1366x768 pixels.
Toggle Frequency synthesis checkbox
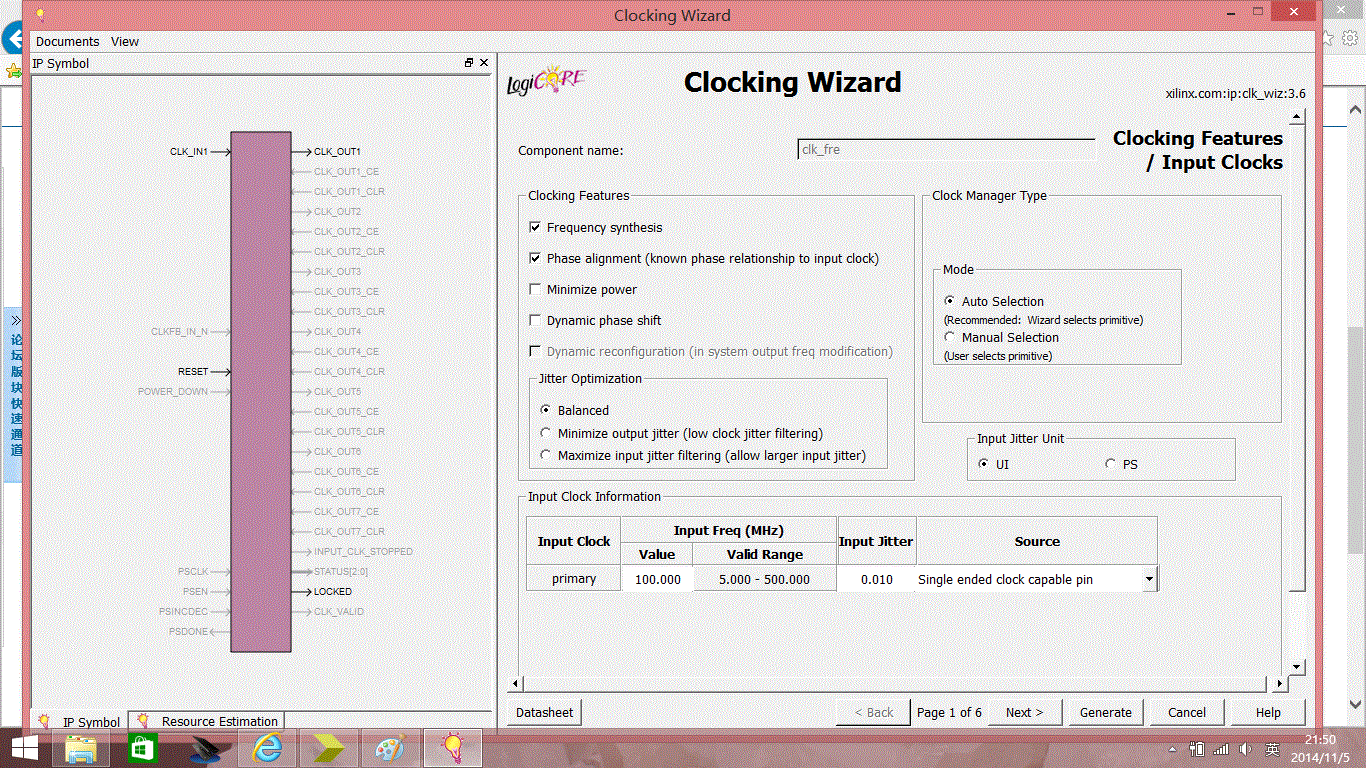tap(535, 228)
